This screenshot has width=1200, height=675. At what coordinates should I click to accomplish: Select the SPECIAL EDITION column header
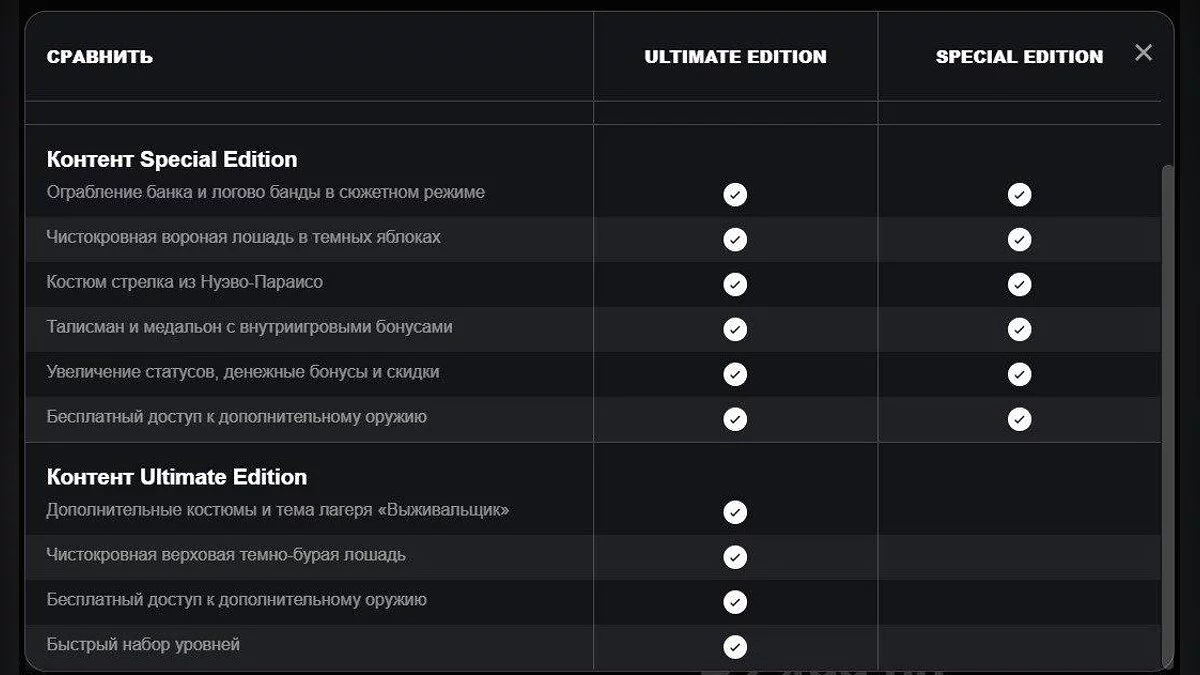click(1019, 57)
